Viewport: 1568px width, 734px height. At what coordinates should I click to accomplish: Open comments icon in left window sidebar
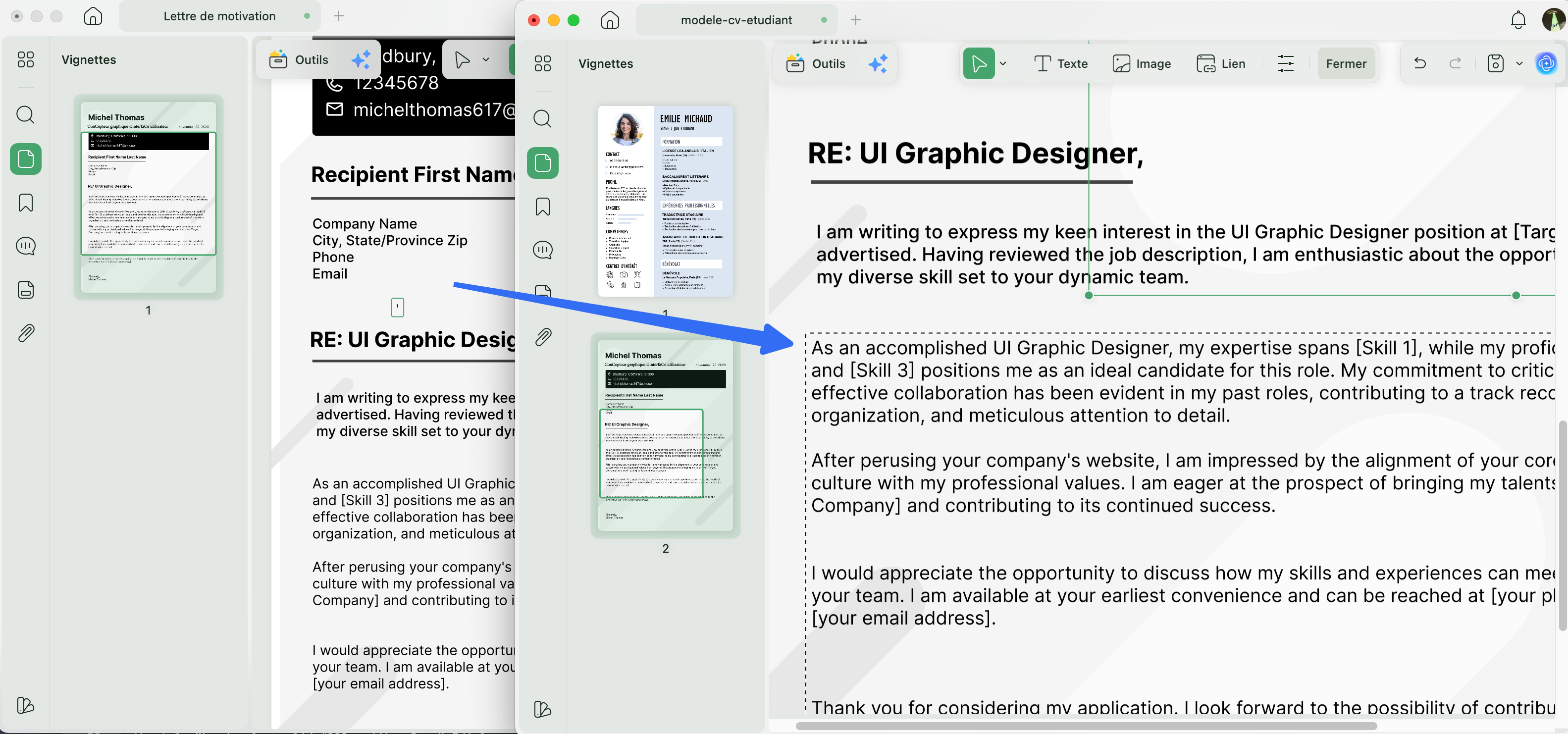coord(26,246)
